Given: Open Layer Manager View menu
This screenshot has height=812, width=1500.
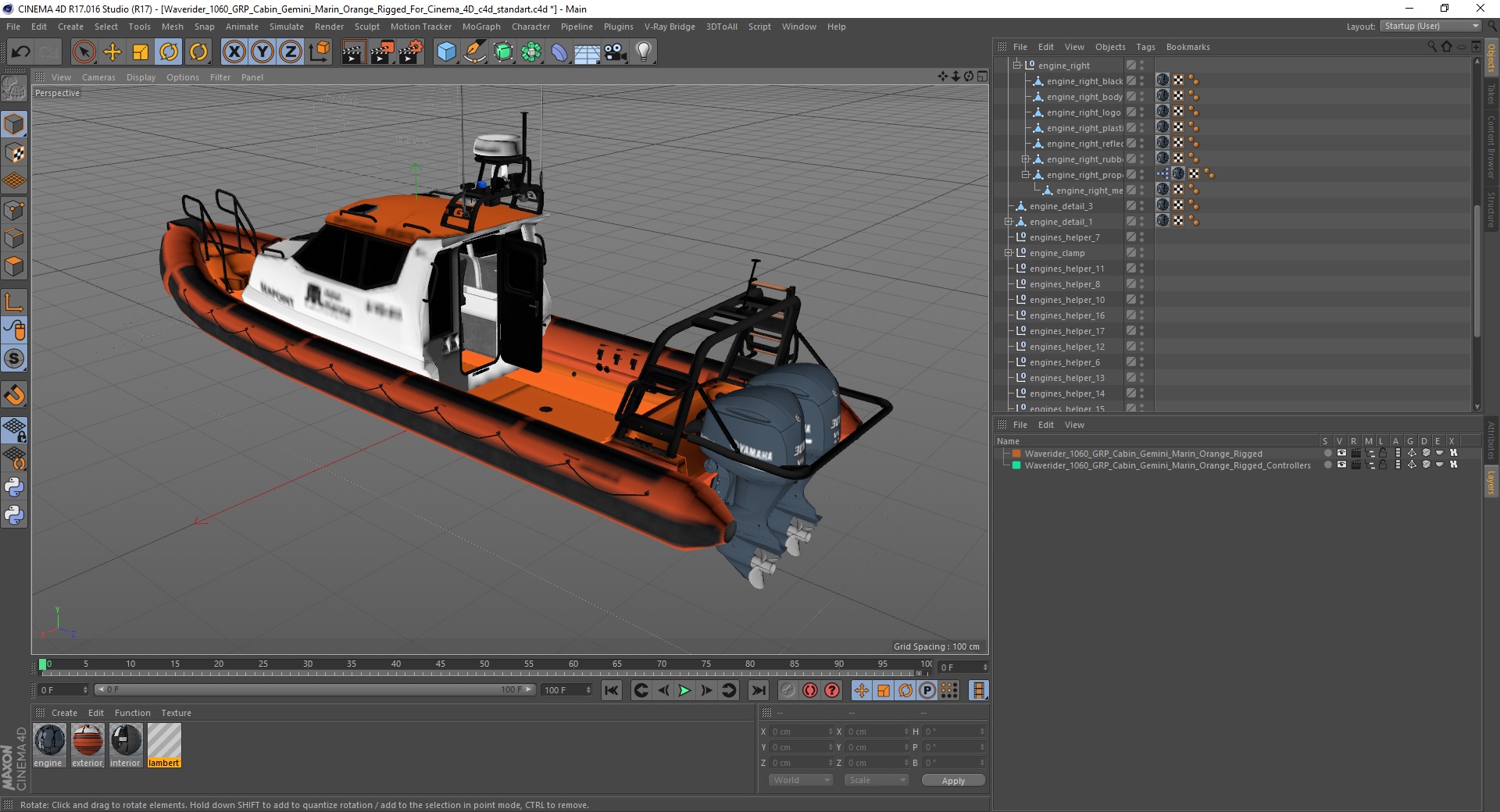Looking at the screenshot, I should pos(1074,425).
